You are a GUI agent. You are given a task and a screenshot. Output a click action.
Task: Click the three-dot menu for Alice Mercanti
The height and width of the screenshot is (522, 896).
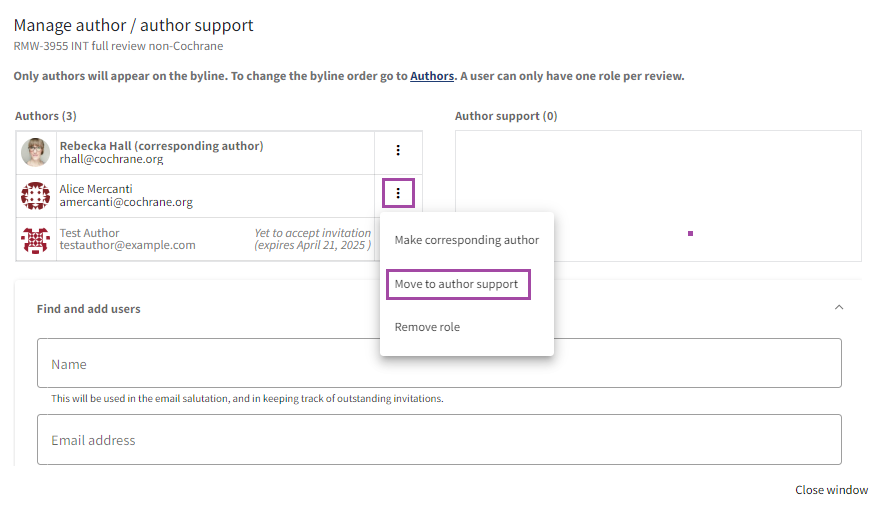pyautogui.click(x=398, y=193)
